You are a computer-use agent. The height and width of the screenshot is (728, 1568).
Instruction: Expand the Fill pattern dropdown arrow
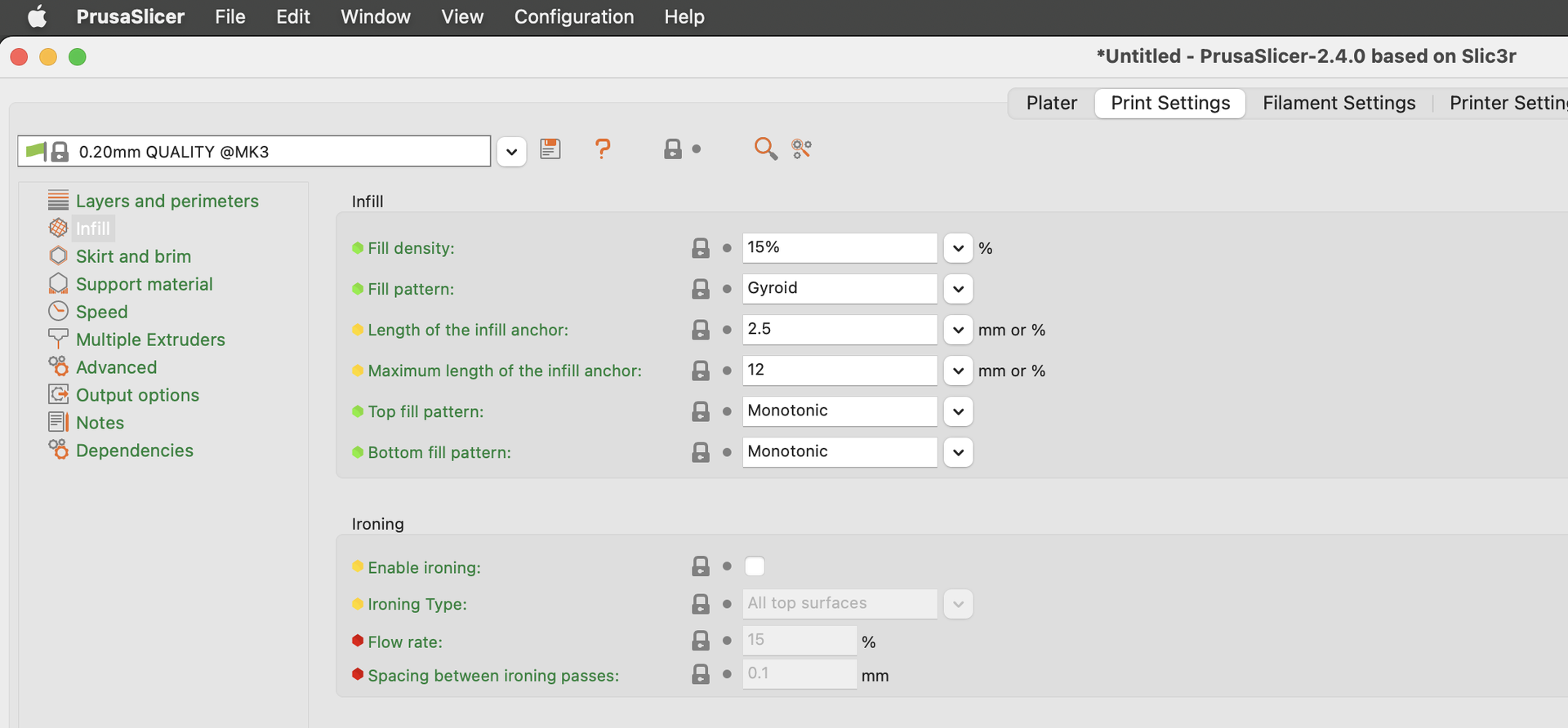[958, 289]
